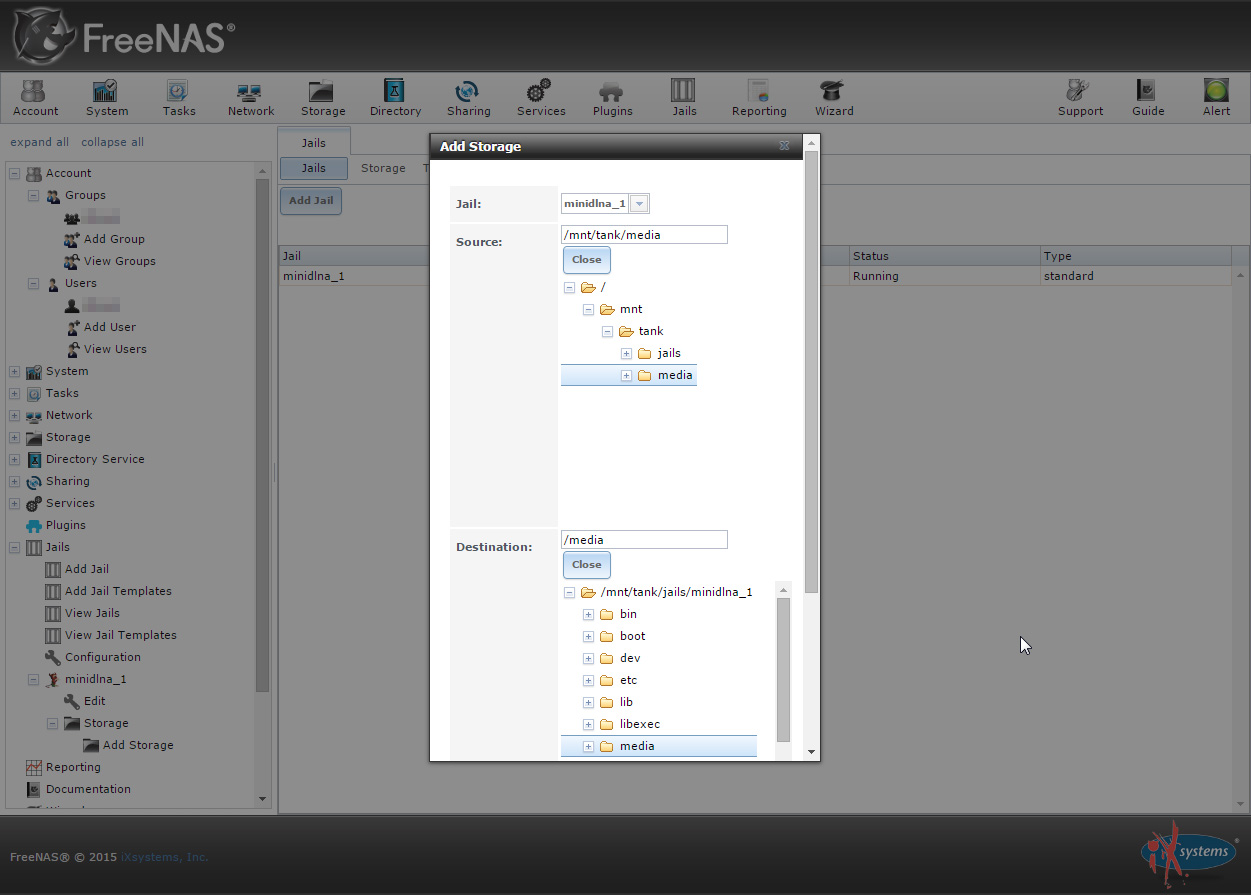
Task: Click the Destination path input field
Action: pos(644,540)
